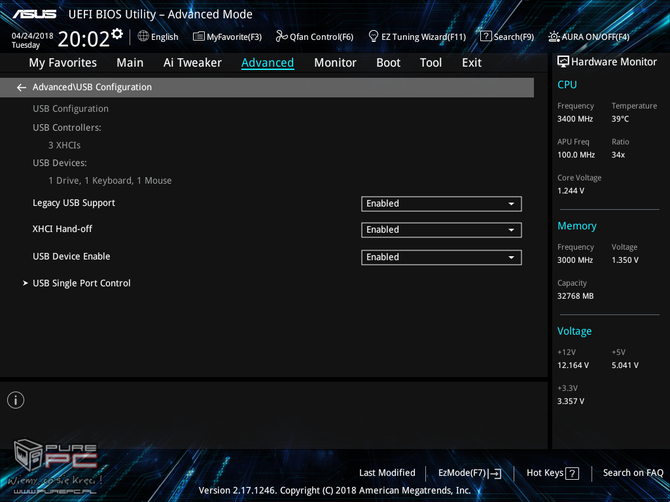Image resolution: width=670 pixels, height=502 pixels.
Task: Click the APU Freq value 100.0 MHz
Action: pyautogui.click(x=576, y=155)
